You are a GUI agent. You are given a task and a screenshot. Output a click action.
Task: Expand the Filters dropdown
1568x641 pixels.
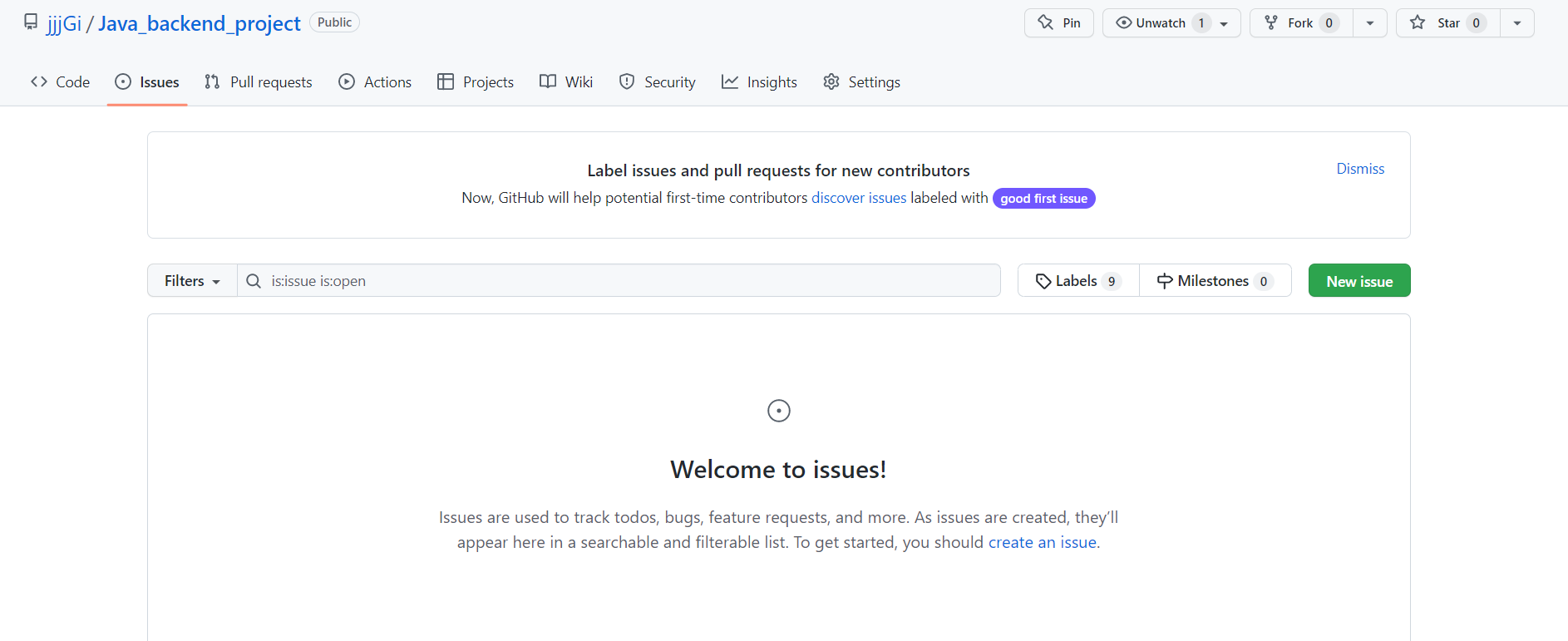pos(192,281)
